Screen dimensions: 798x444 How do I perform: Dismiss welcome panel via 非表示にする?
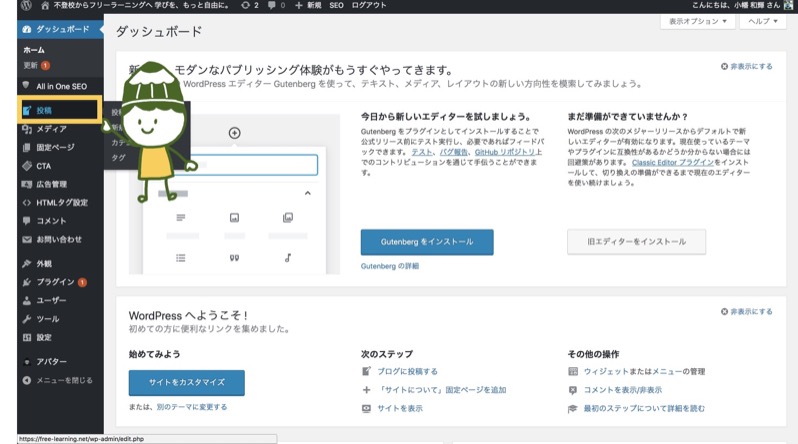pos(747,312)
